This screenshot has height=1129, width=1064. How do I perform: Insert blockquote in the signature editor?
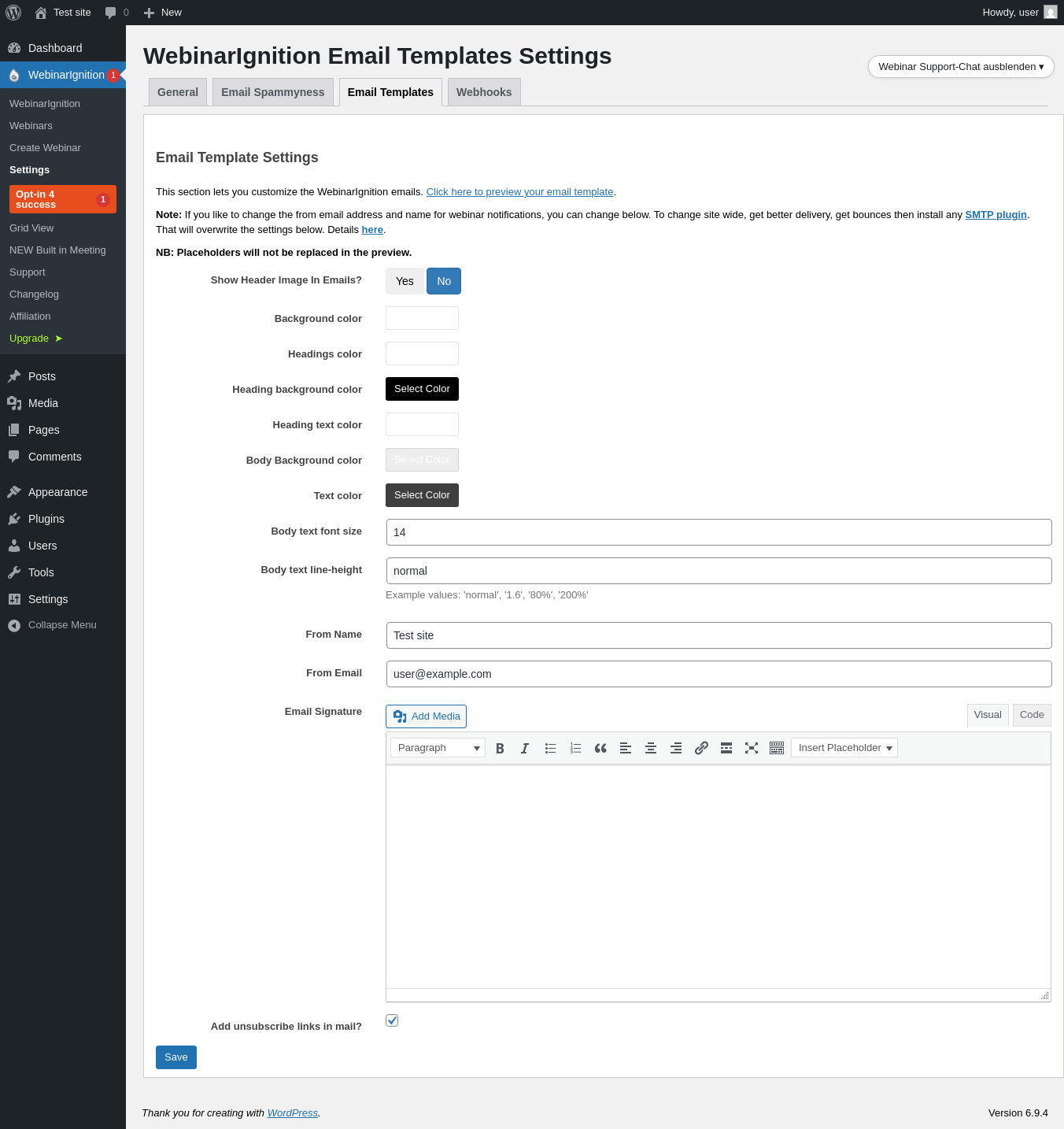(x=600, y=748)
